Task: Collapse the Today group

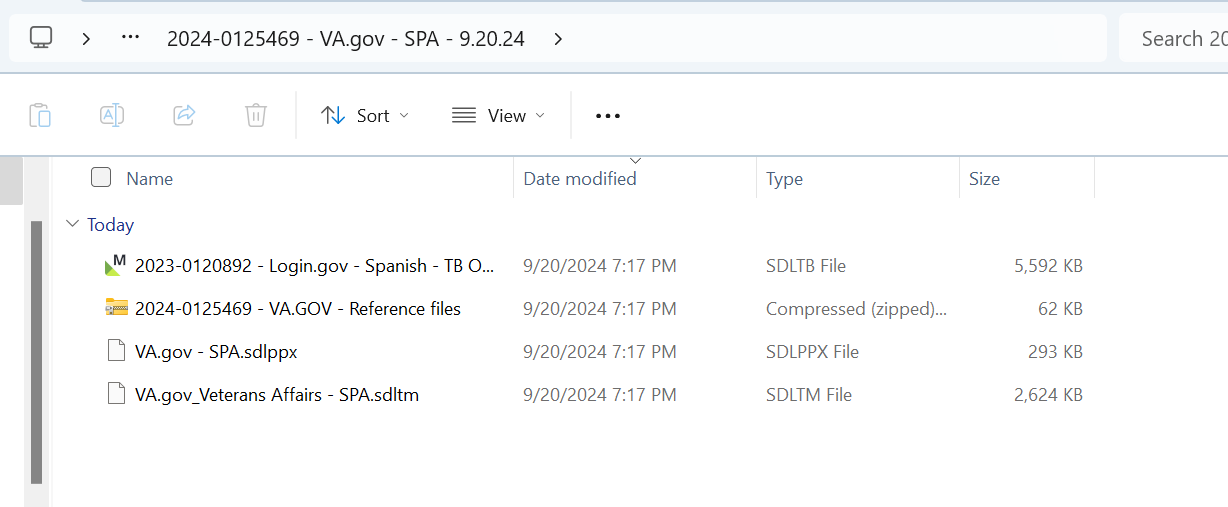Action: 72,224
